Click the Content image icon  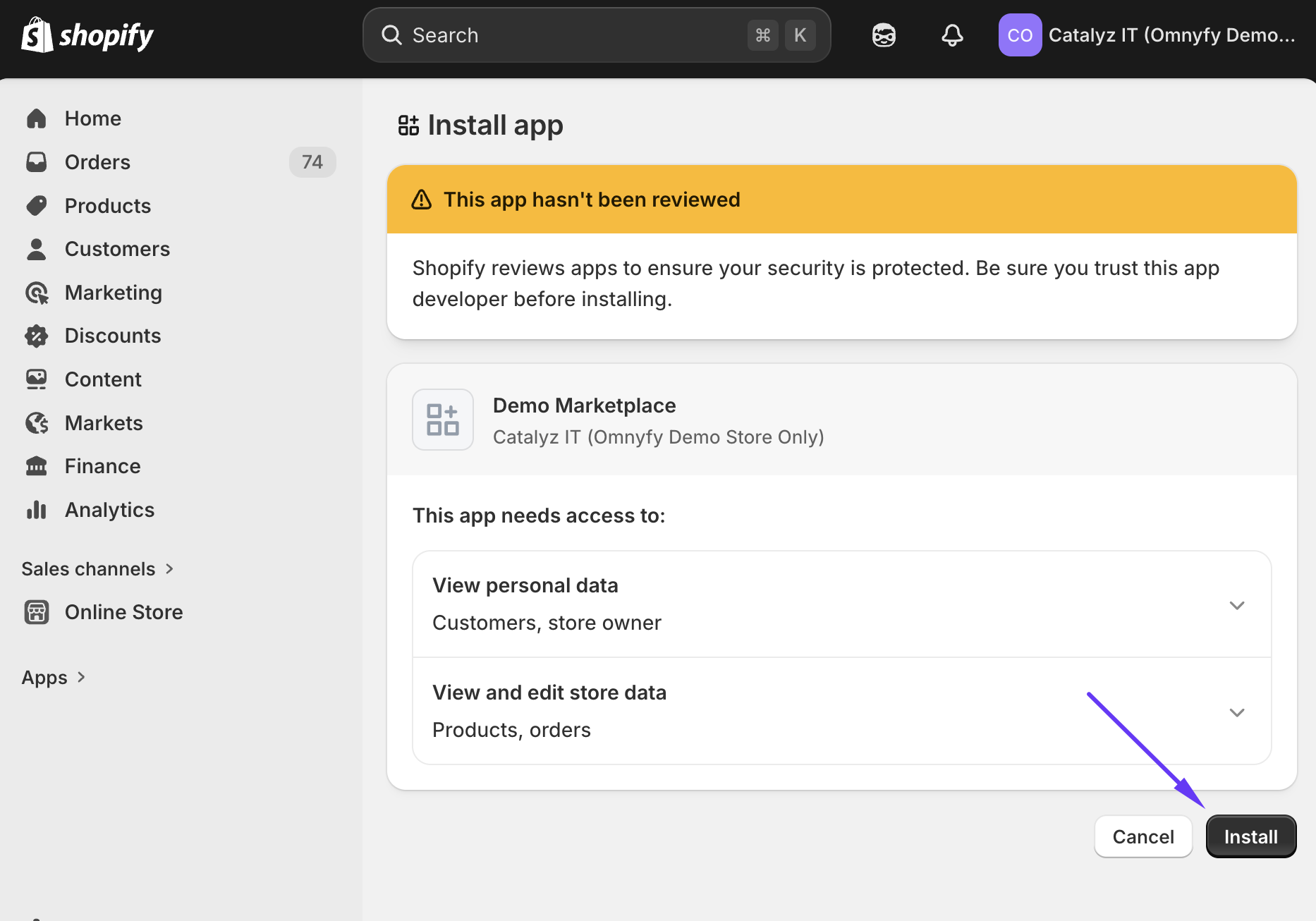pos(37,379)
